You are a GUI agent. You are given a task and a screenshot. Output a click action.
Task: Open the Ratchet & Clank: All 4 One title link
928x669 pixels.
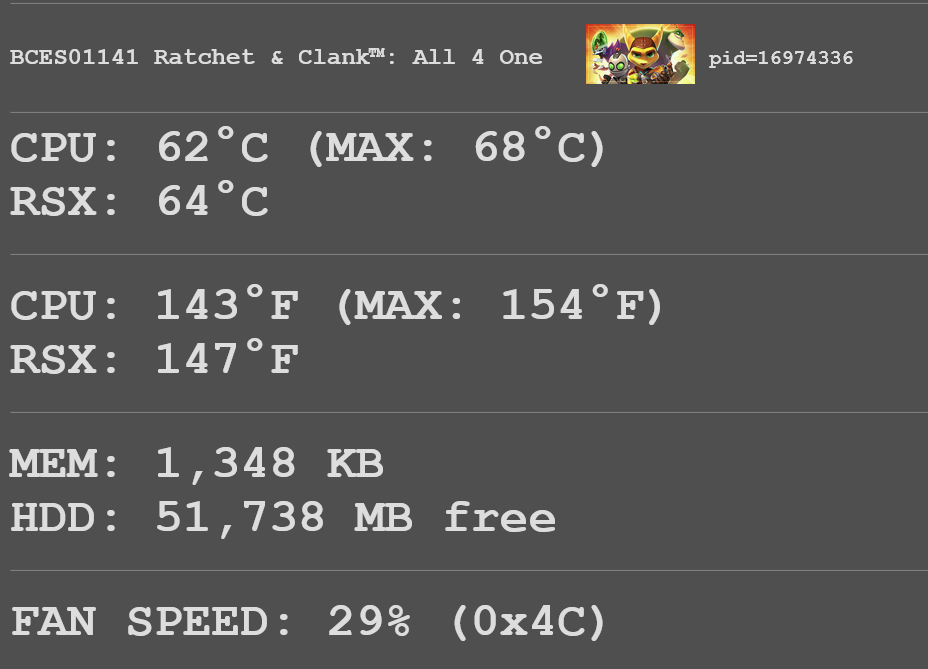pyautogui.click(x=348, y=57)
